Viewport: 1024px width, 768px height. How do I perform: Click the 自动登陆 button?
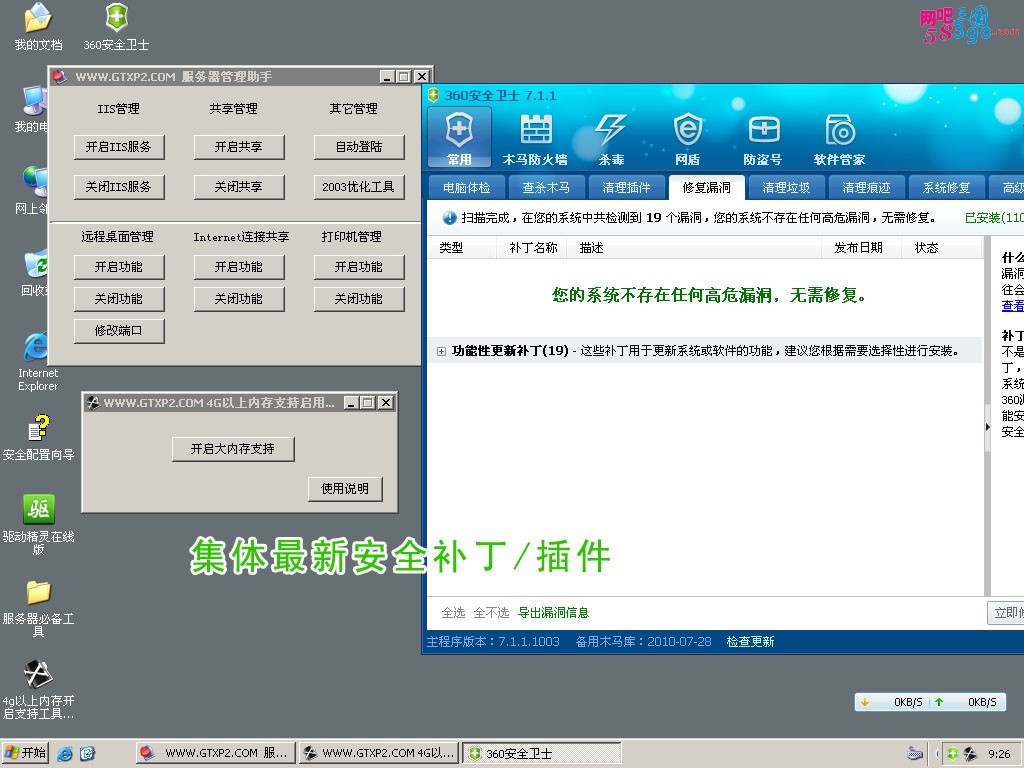coord(359,147)
